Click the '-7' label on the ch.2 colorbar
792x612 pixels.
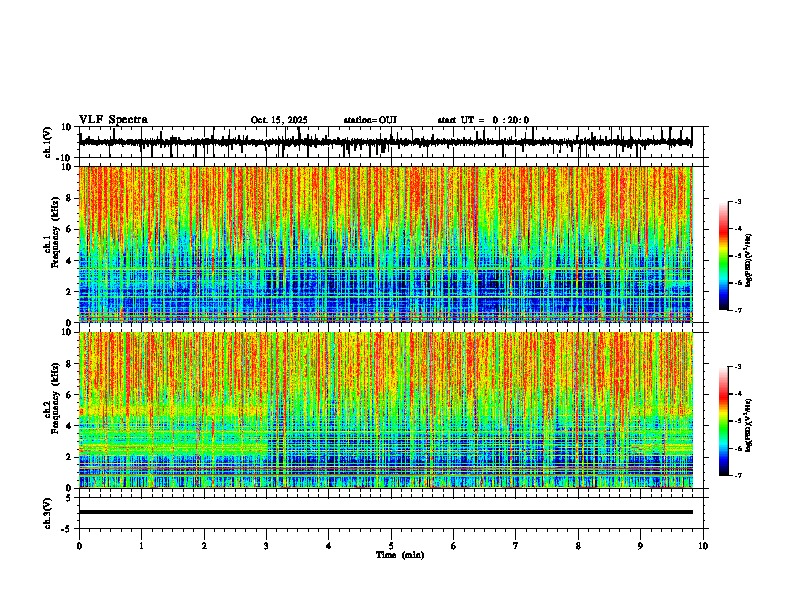pos(738,476)
